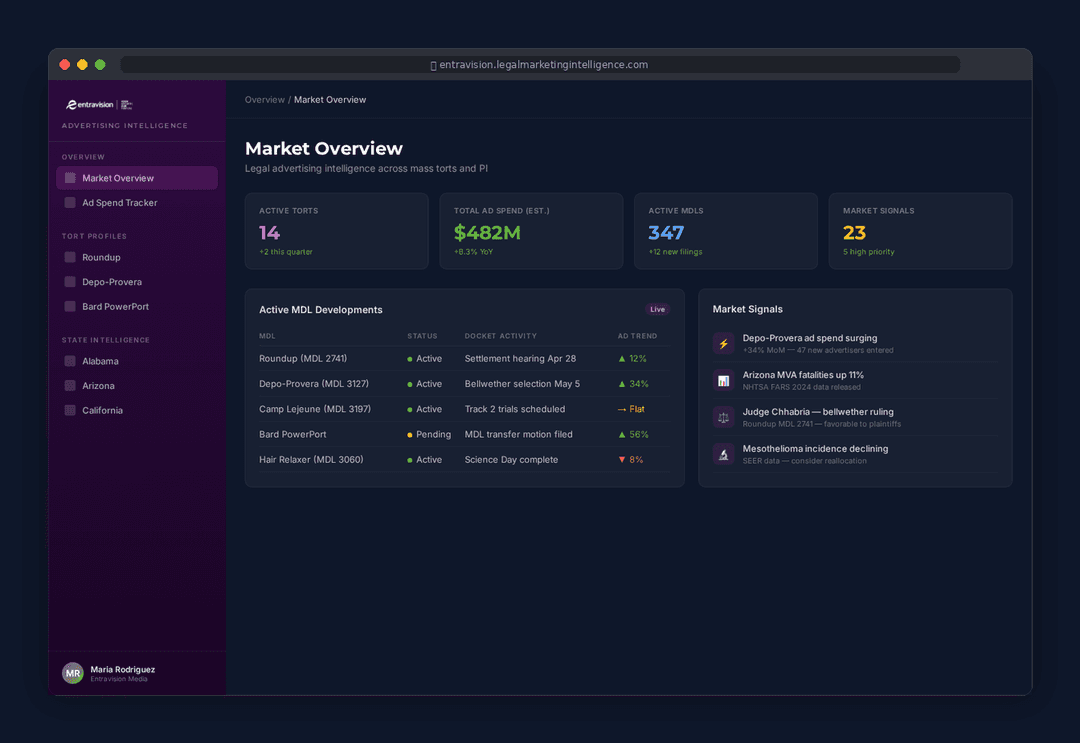The image size is (1080, 743).
Task: Click the Pending status for Bard PowerPort
Action: 429,435
